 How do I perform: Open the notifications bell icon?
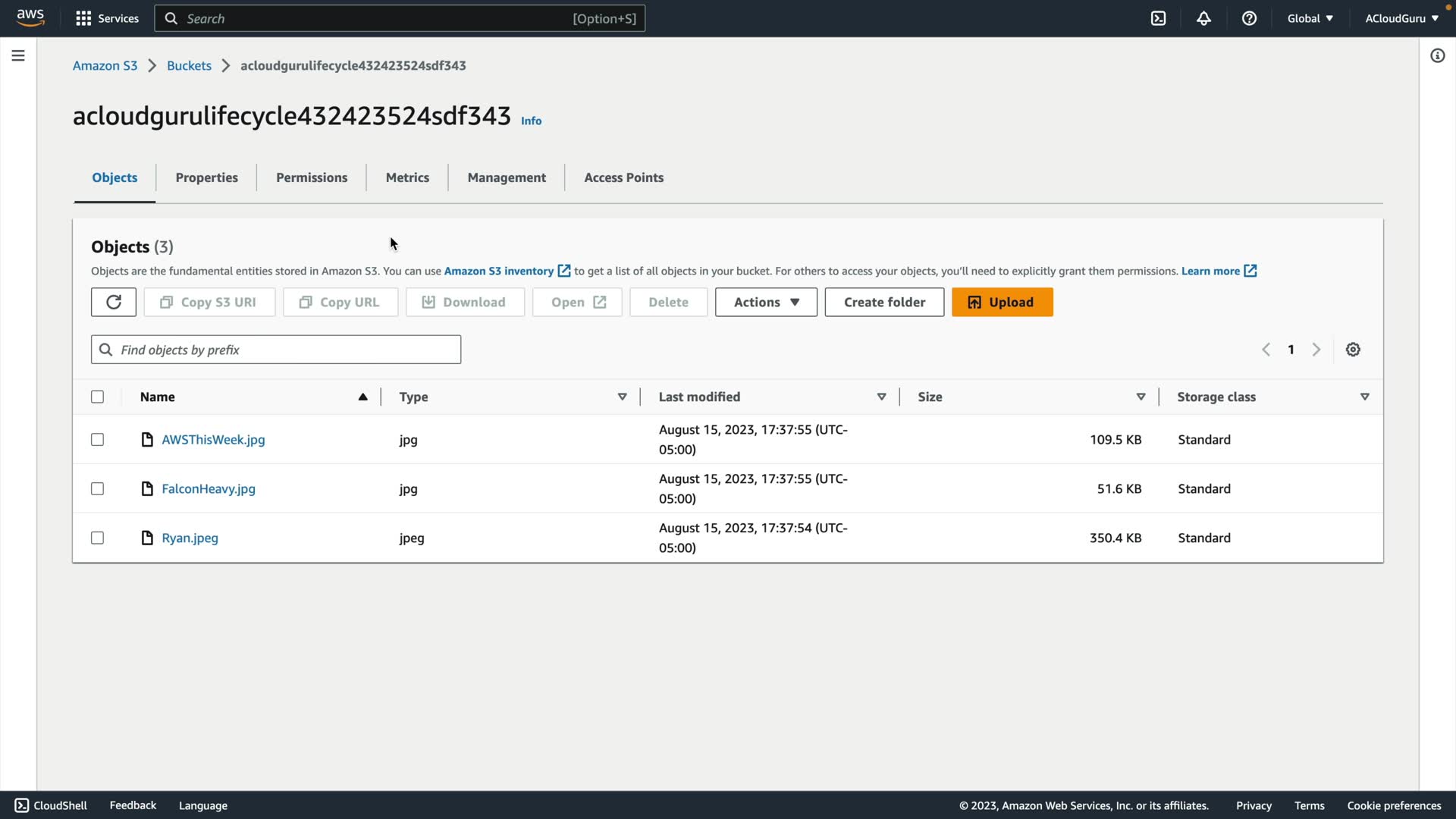1203,18
